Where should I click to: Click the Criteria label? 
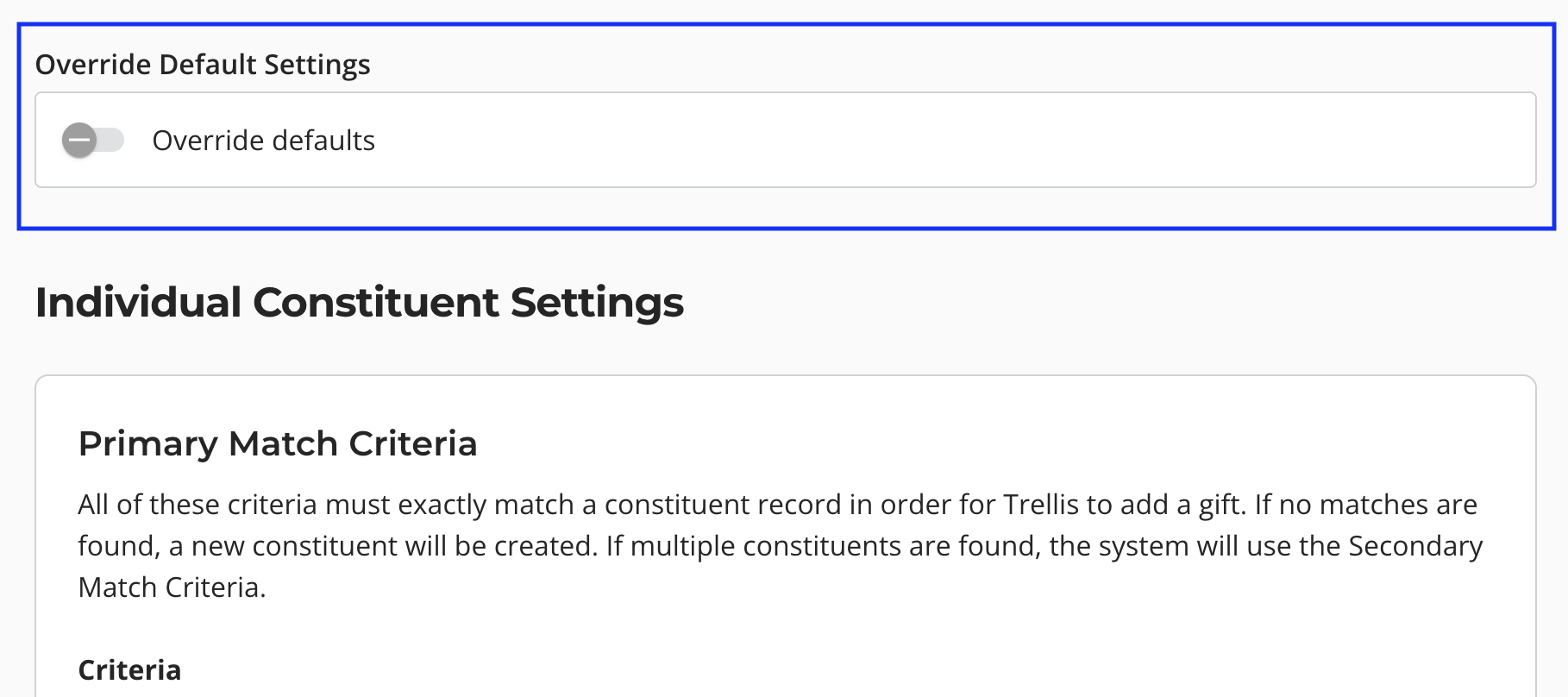coord(129,669)
